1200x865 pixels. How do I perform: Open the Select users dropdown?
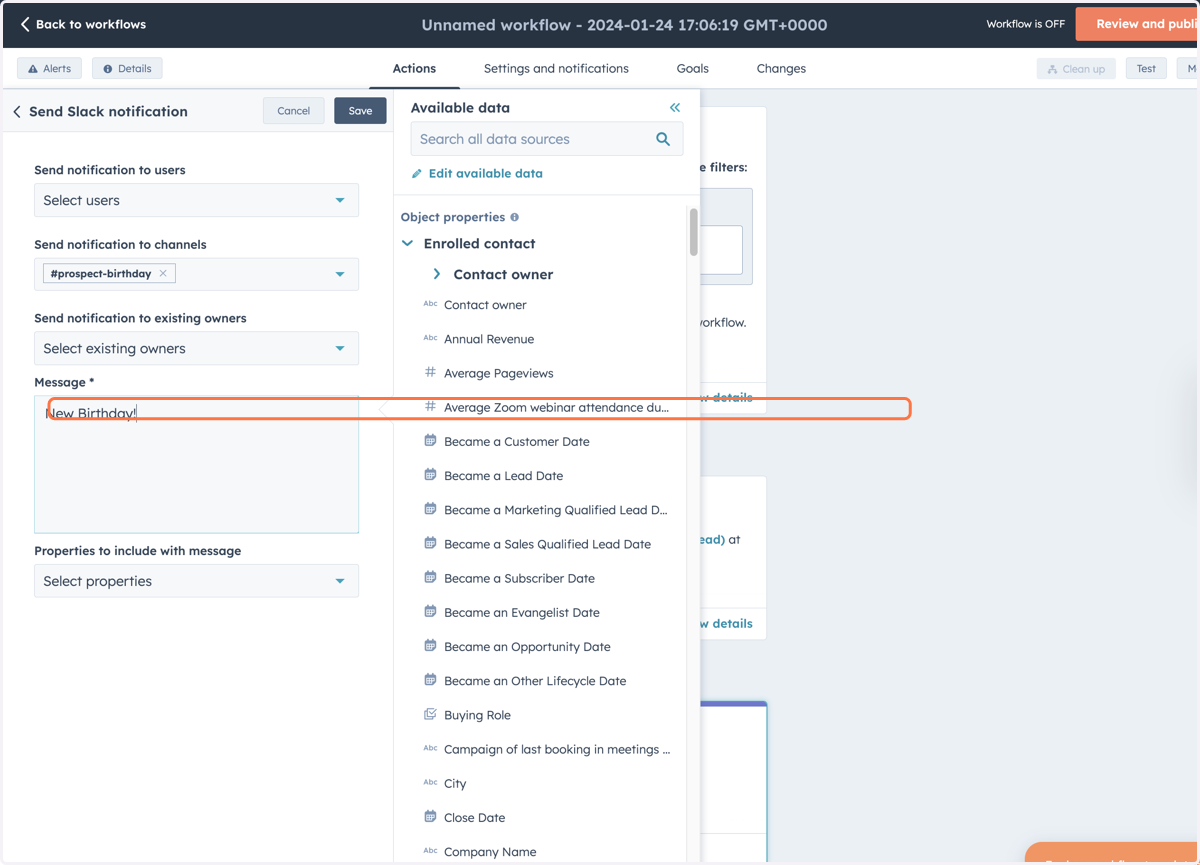pos(196,200)
